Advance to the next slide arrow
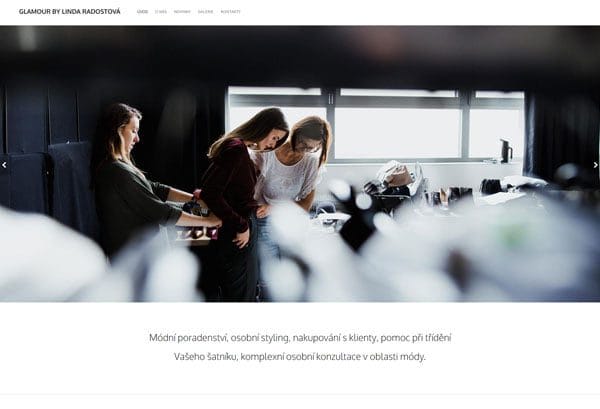Screen dimensions: 600x409 click(595, 165)
